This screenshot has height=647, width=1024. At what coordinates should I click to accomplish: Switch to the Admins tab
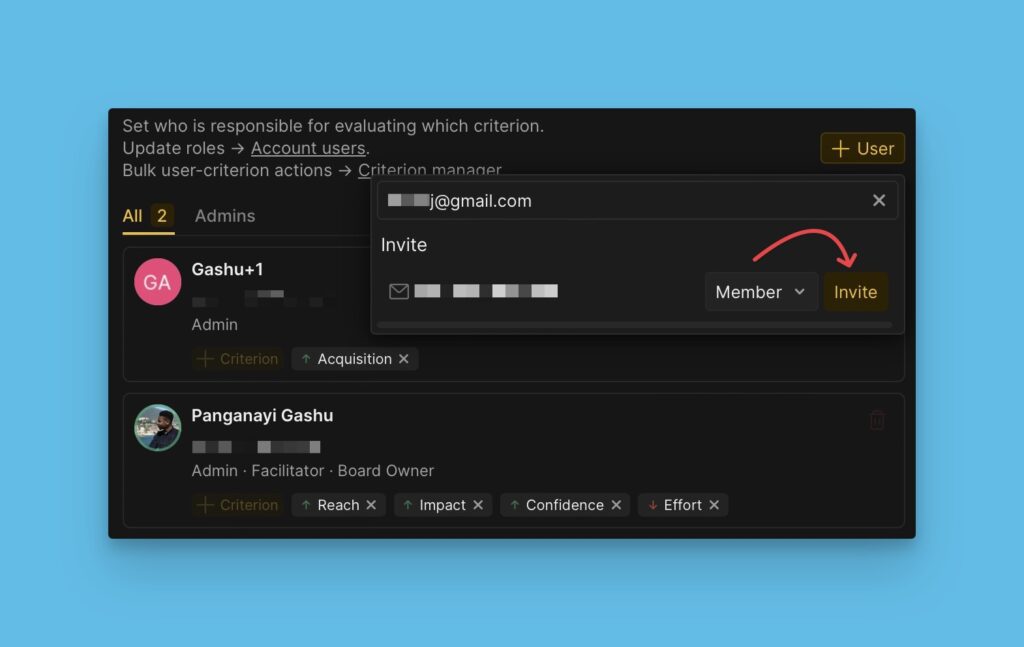225,216
